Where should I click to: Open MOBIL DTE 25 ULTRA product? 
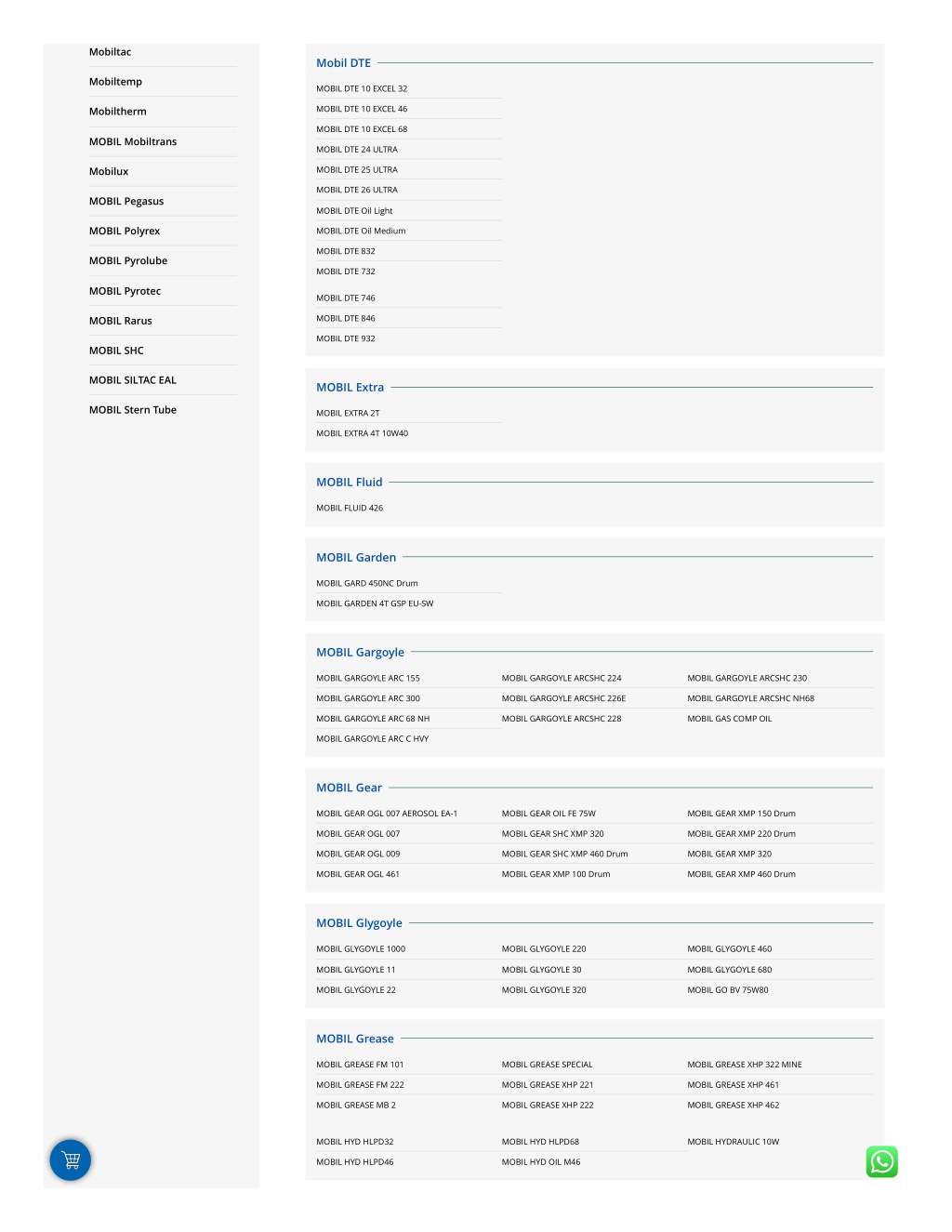(357, 170)
